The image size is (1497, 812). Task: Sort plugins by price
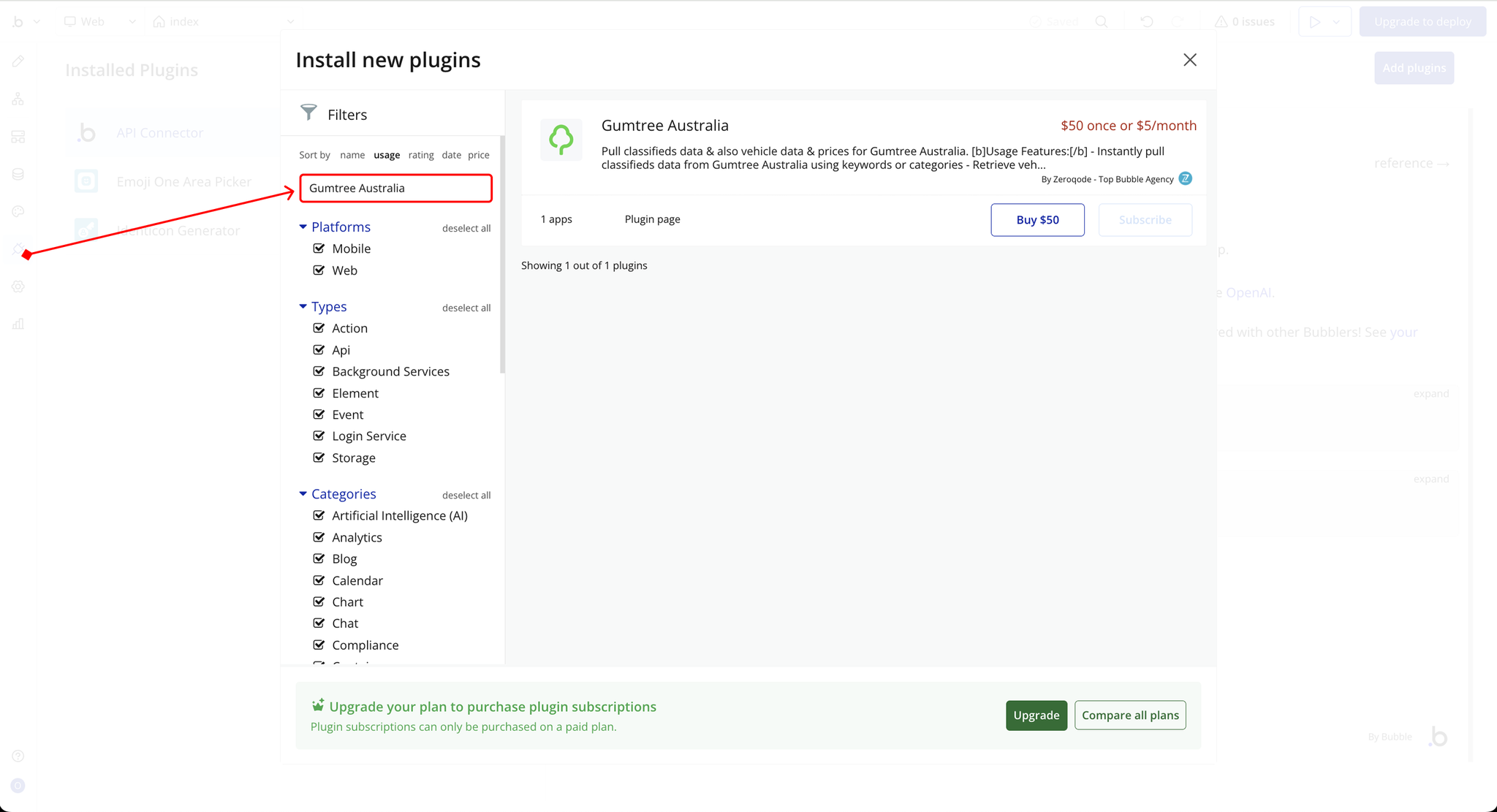[x=478, y=155]
